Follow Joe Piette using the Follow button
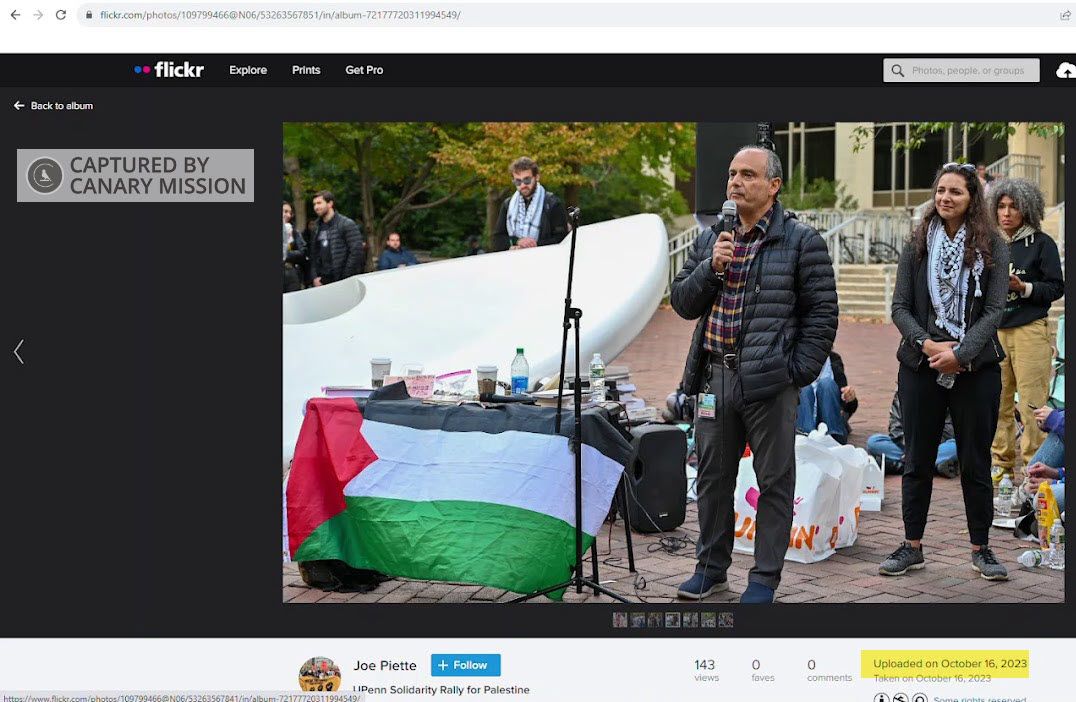This screenshot has height=702, width=1076. coord(464,664)
